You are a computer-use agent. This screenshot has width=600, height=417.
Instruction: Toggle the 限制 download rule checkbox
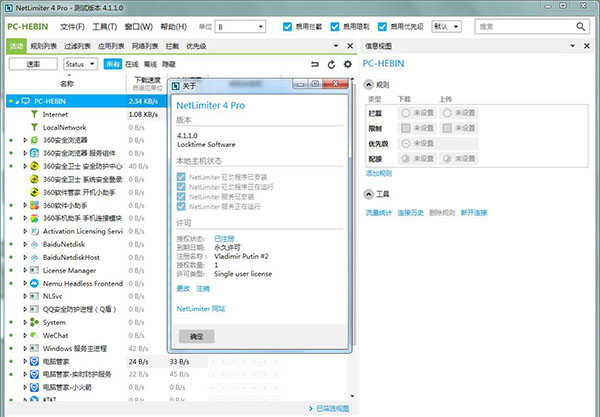click(x=406, y=128)
